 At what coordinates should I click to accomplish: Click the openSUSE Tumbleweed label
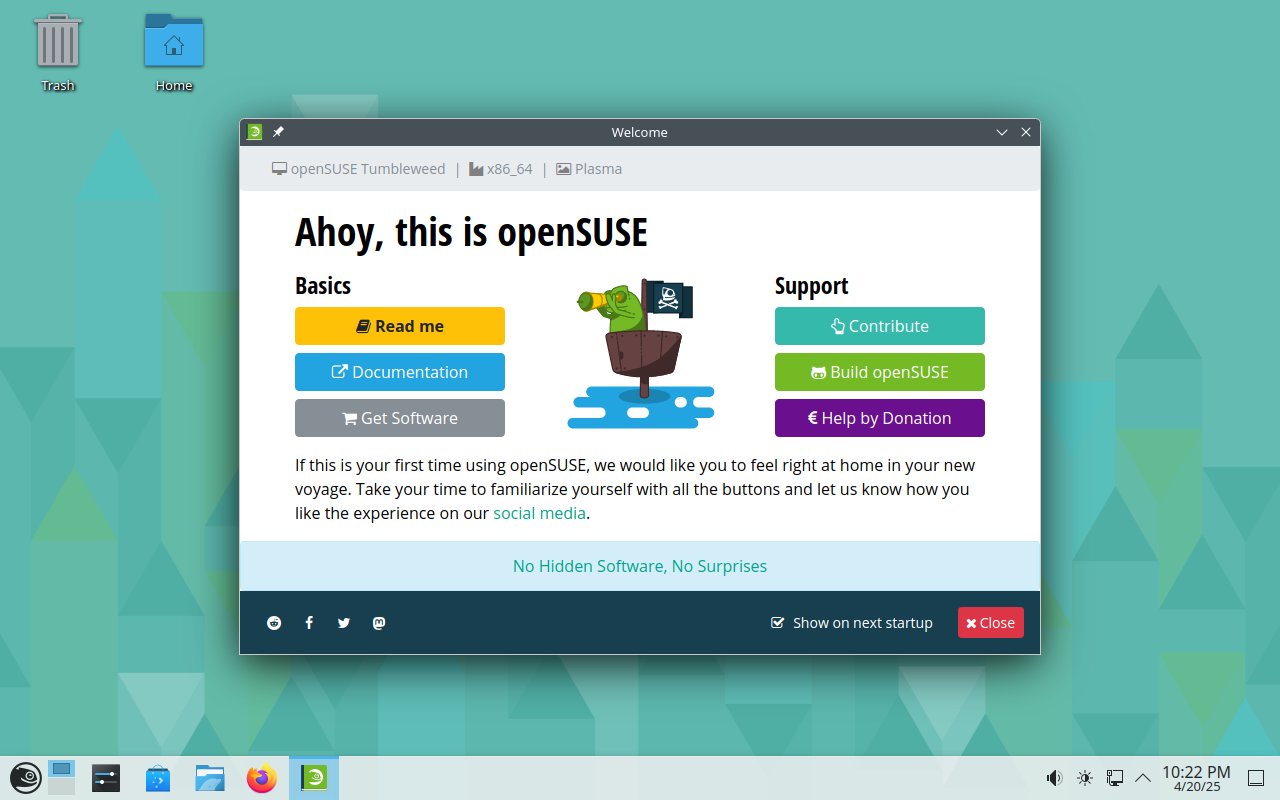pyautogui.click(x=359, y=169)
